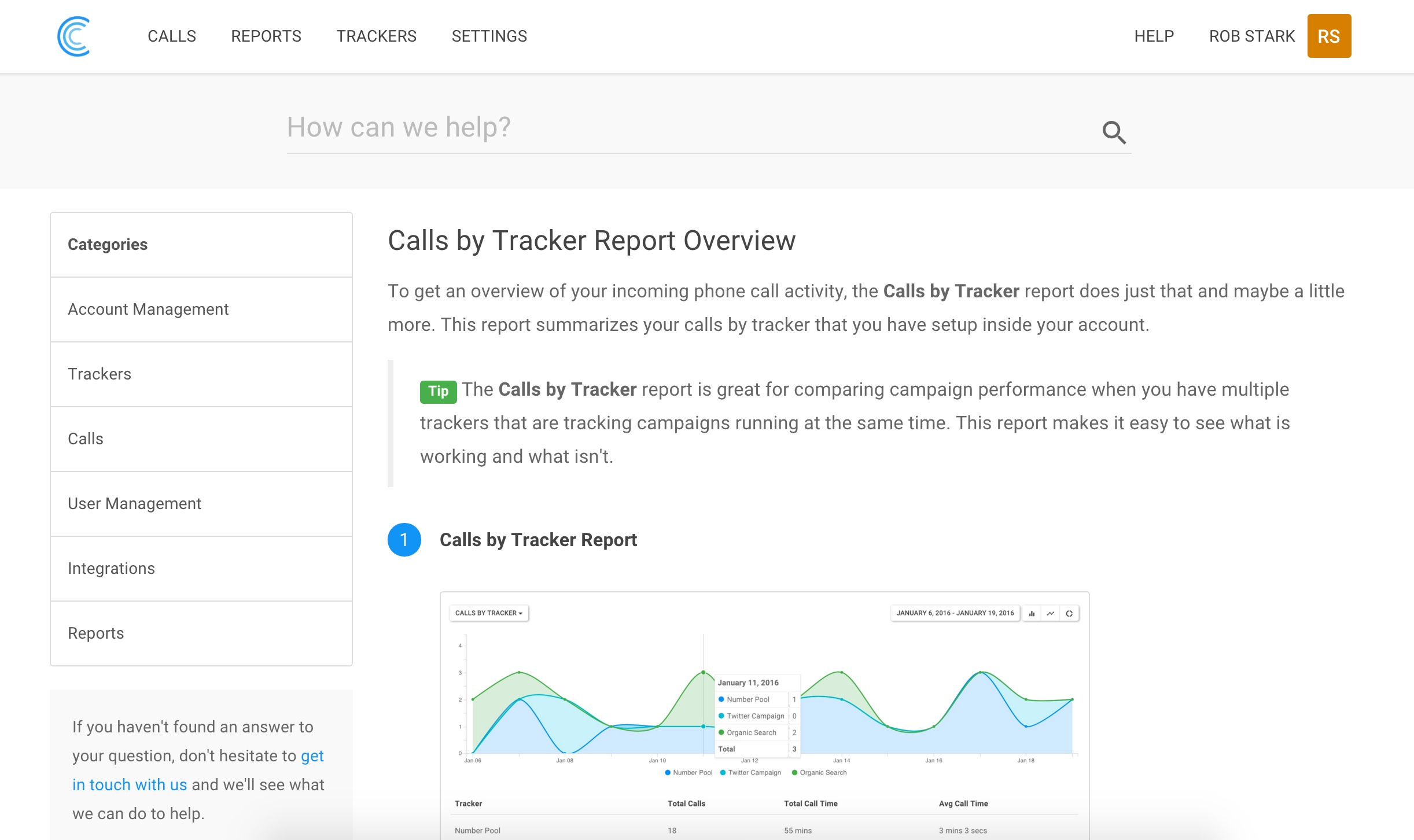Click the RS user avatar
The height and width of the screenshot is (840, 1414).
tap(1328, 36)
